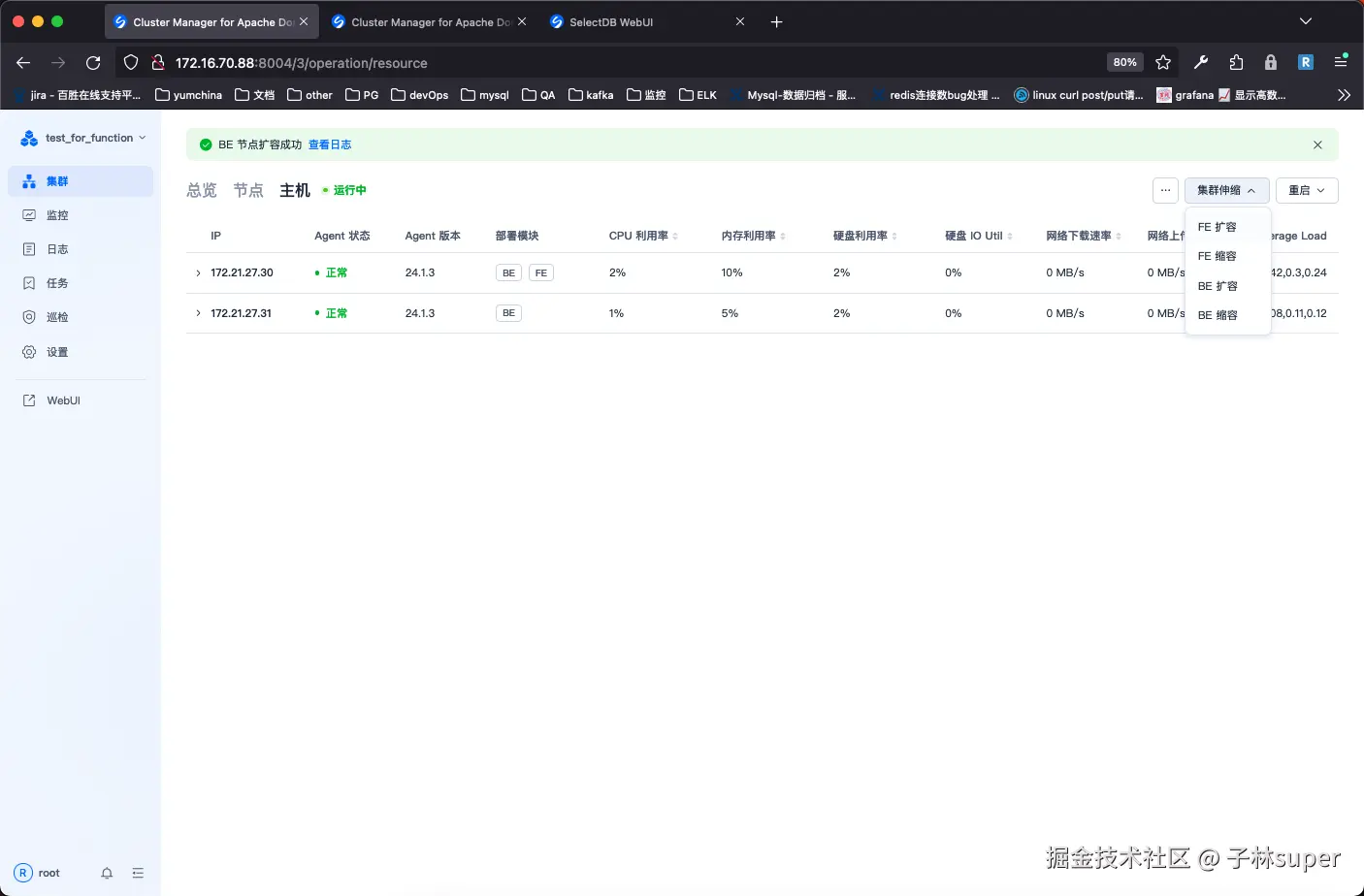Expand the 172.21.27.30 host row

point(198,273)
